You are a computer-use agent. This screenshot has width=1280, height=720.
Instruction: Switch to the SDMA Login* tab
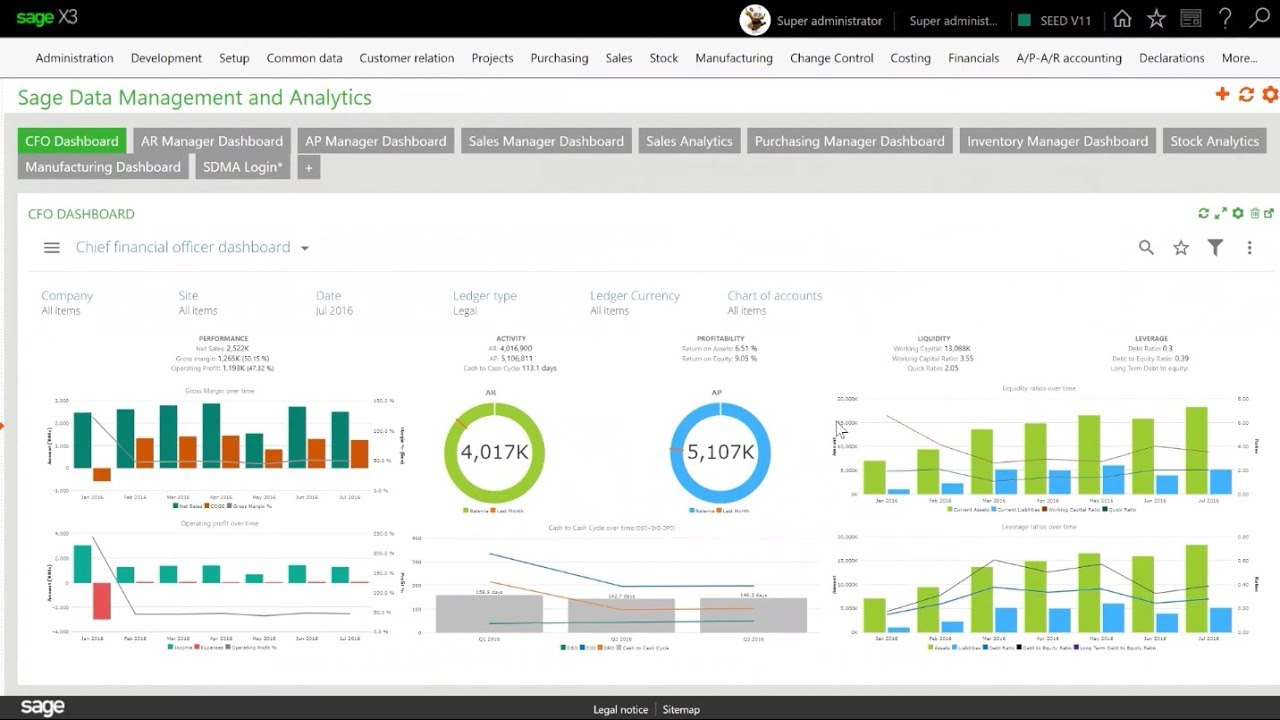[x=243, y=167]
